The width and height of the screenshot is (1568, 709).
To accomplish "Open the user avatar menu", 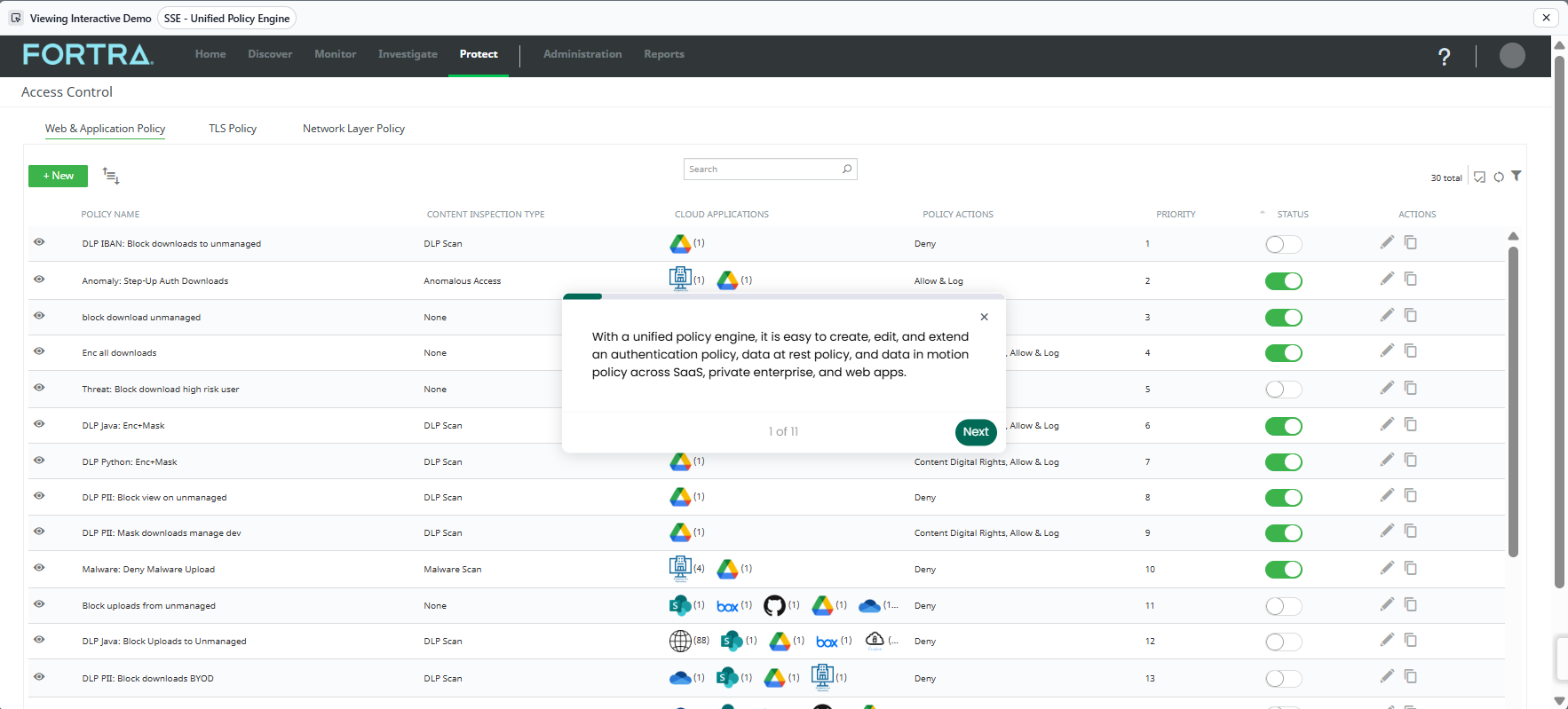I will click(1512, 55).
